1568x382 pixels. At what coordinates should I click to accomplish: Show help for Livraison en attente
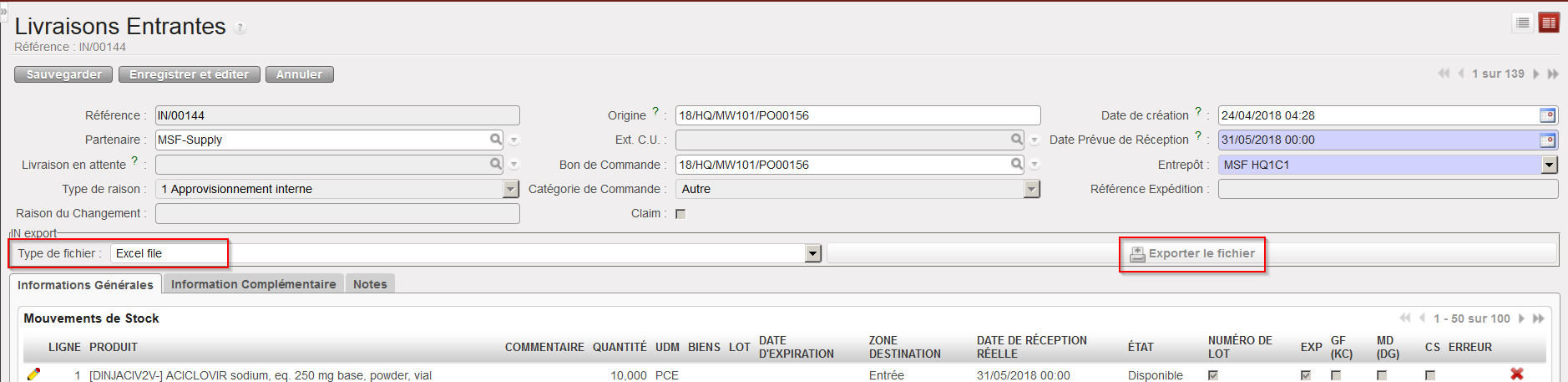click(x=134, y=160)
